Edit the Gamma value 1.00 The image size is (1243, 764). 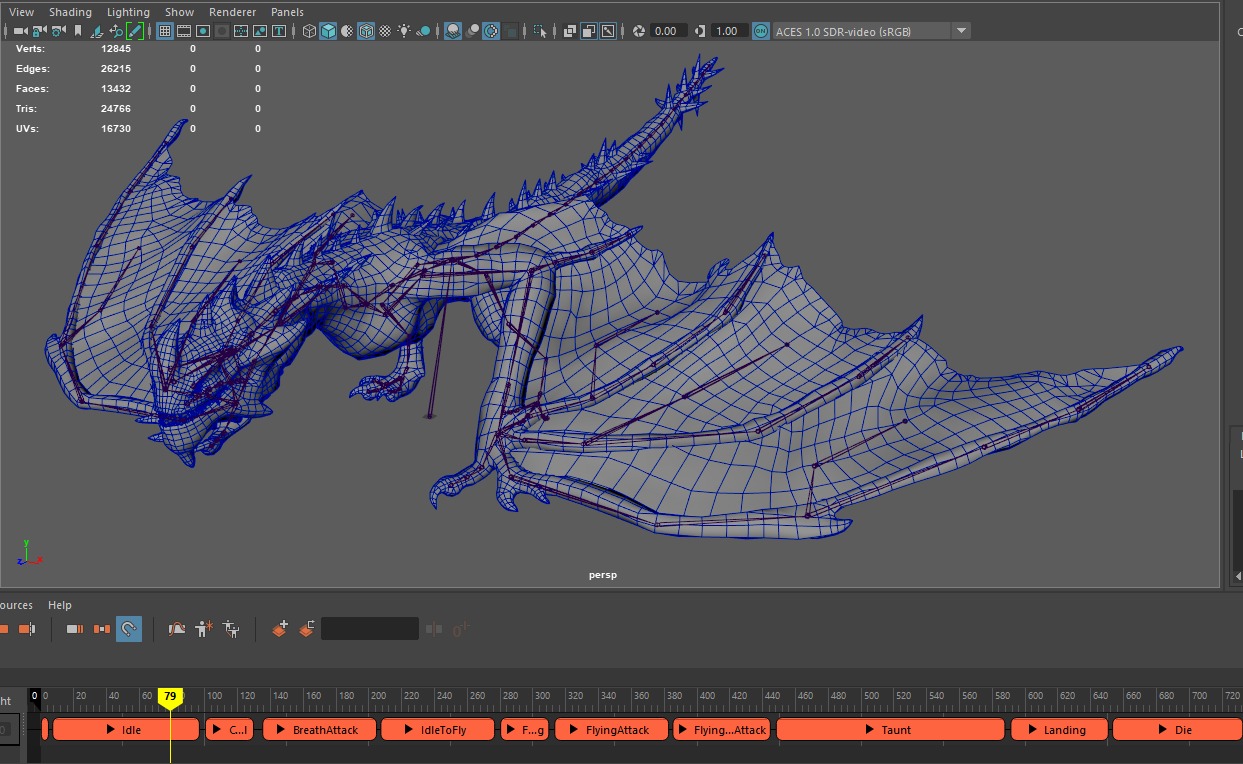click(x=728, y=31)
